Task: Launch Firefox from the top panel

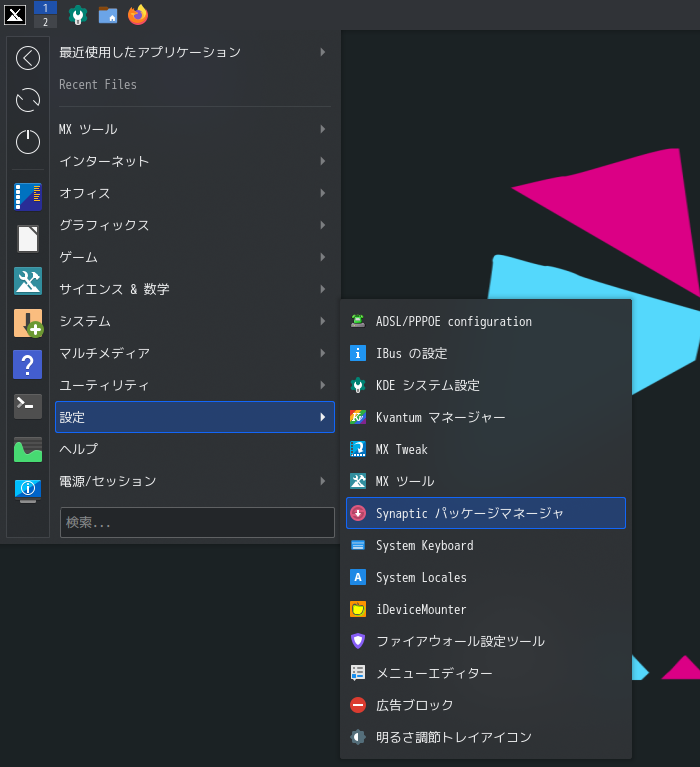Action: click(x=138, y=15)
